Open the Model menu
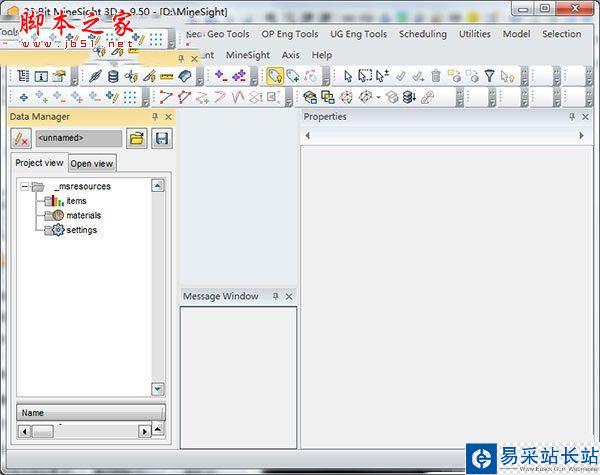The width and height of the screenshot is (600, 475). 517,34
